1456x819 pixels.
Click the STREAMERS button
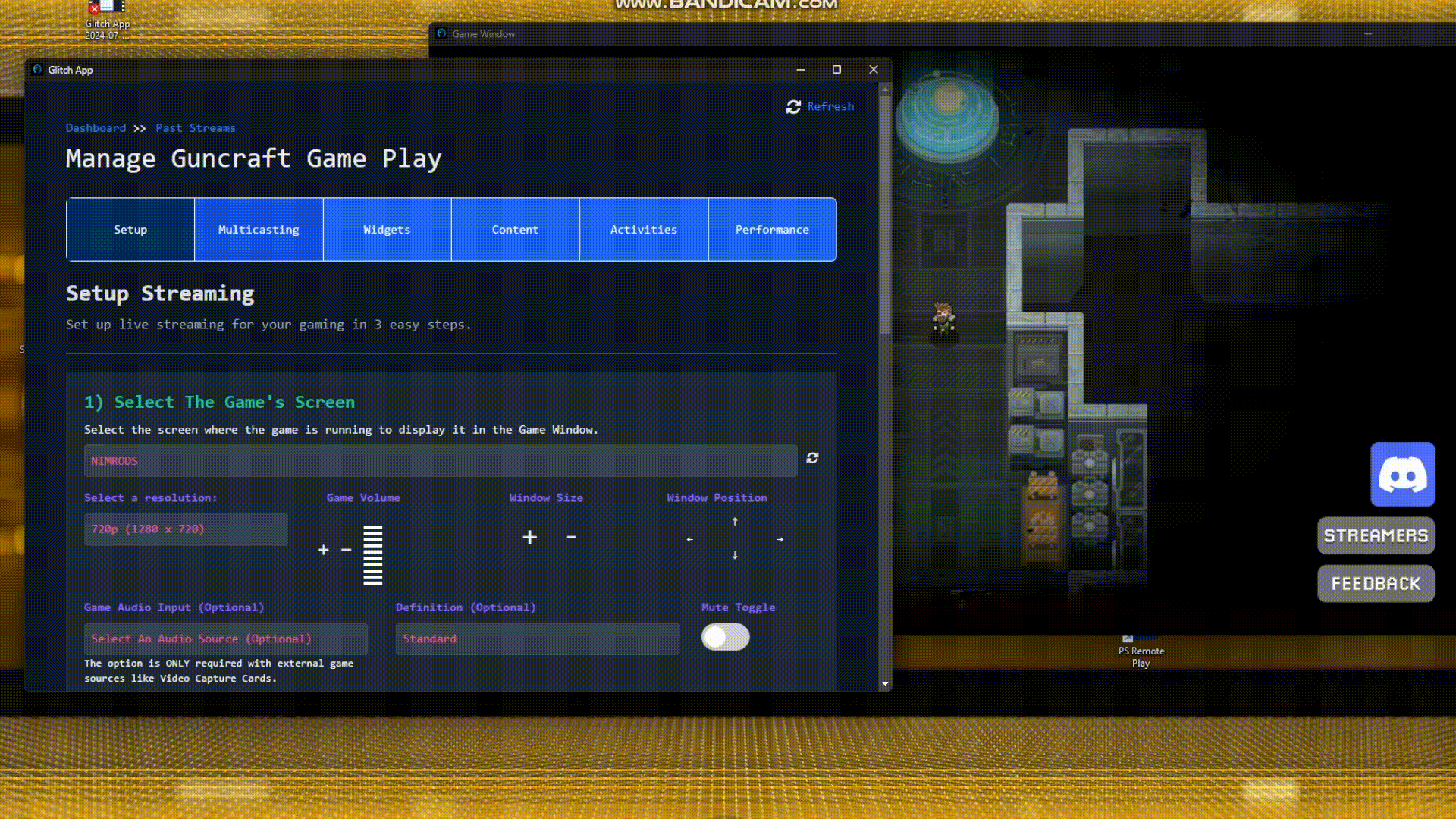click(x=1376, y=536)
